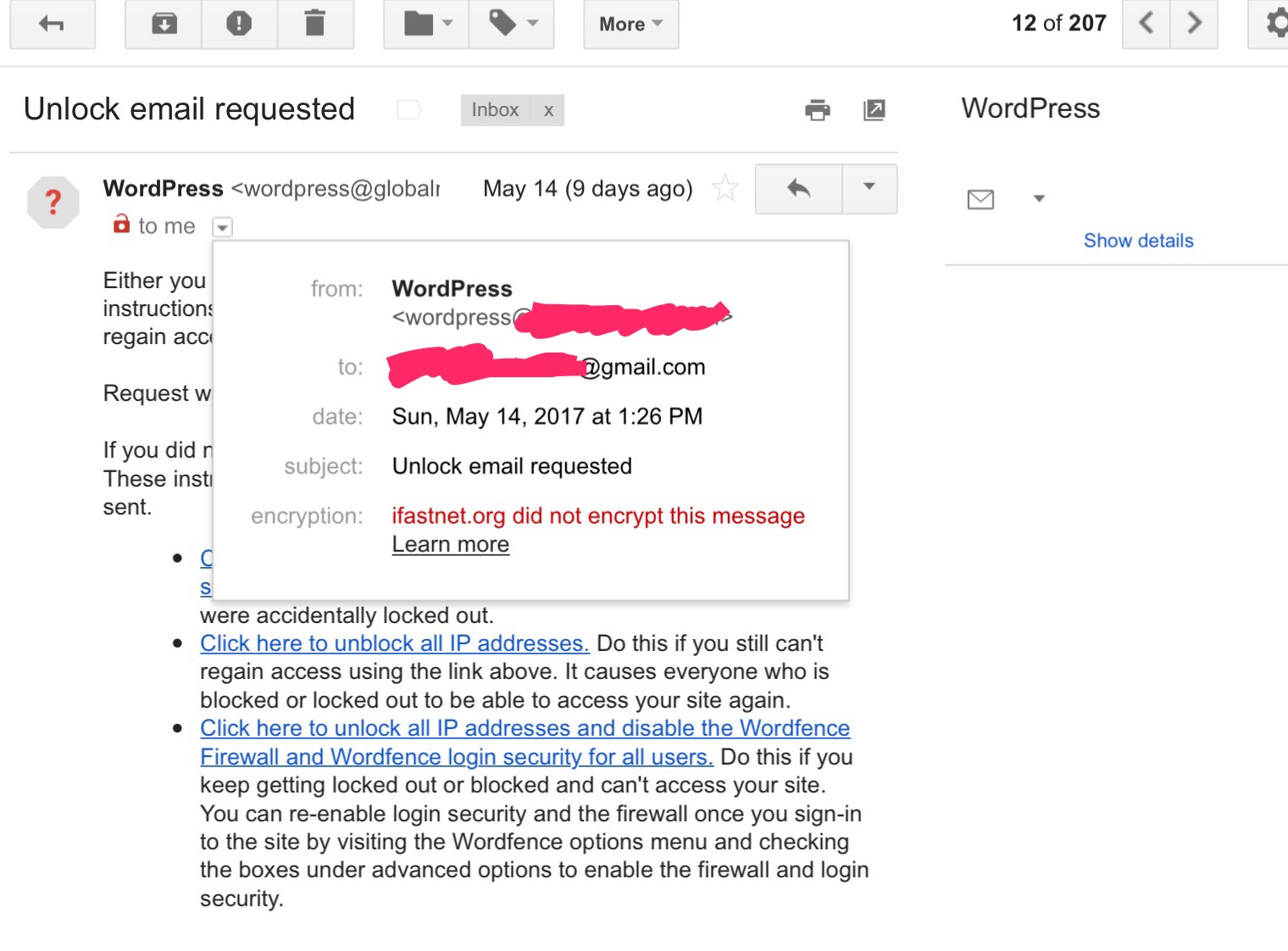Click here to unblock all IP addresses
1288x951 pixels.
(x=394, y=643)
